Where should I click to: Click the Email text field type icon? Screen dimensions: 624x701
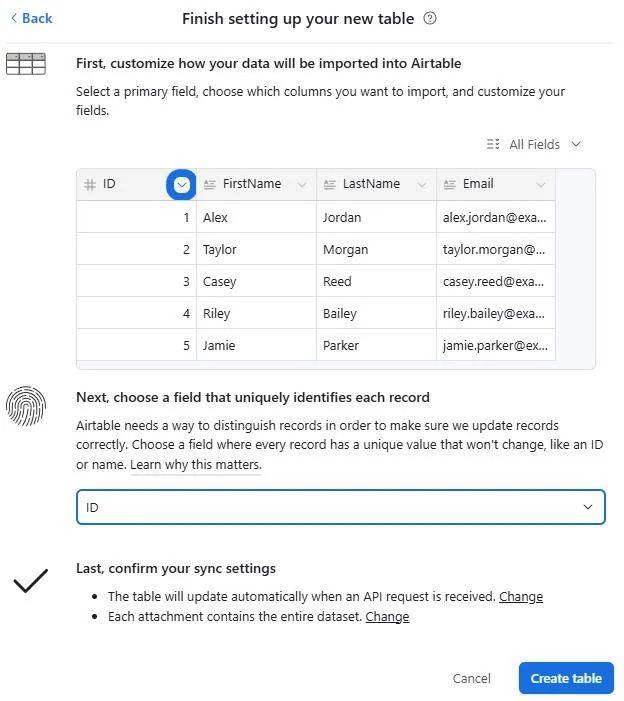[450, 185]
